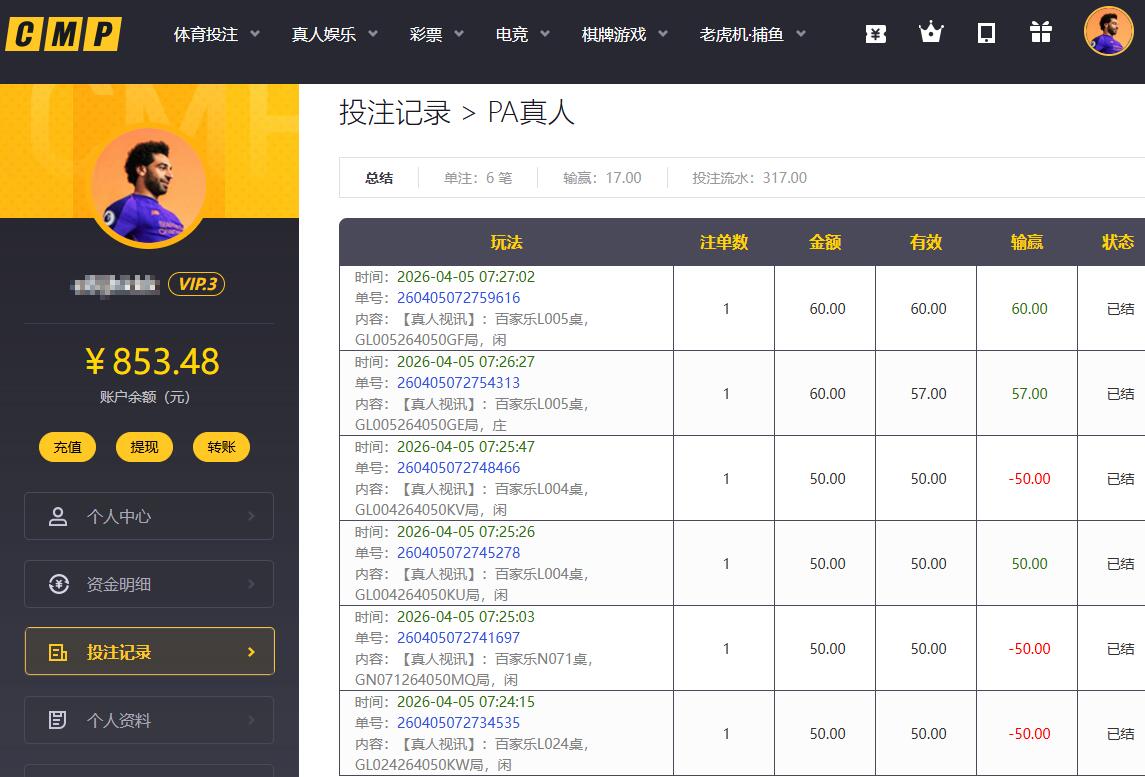This screenshot has height=777, width=1145.
Task: Open 个人资料 sidebar item
Action: pyautogui.click(x=149, y=720)
